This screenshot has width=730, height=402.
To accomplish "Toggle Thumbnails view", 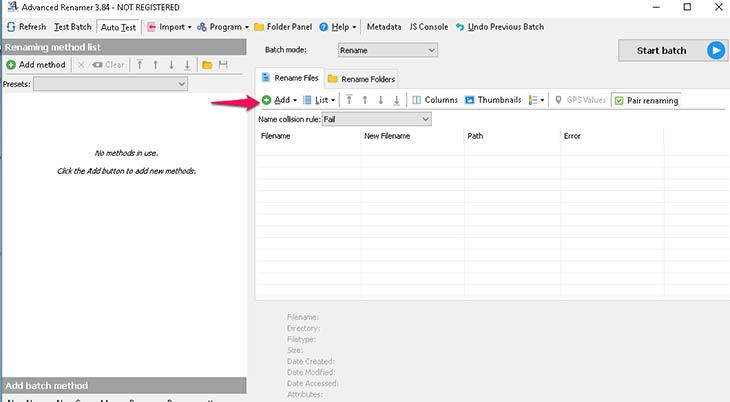I will (493, 100).
